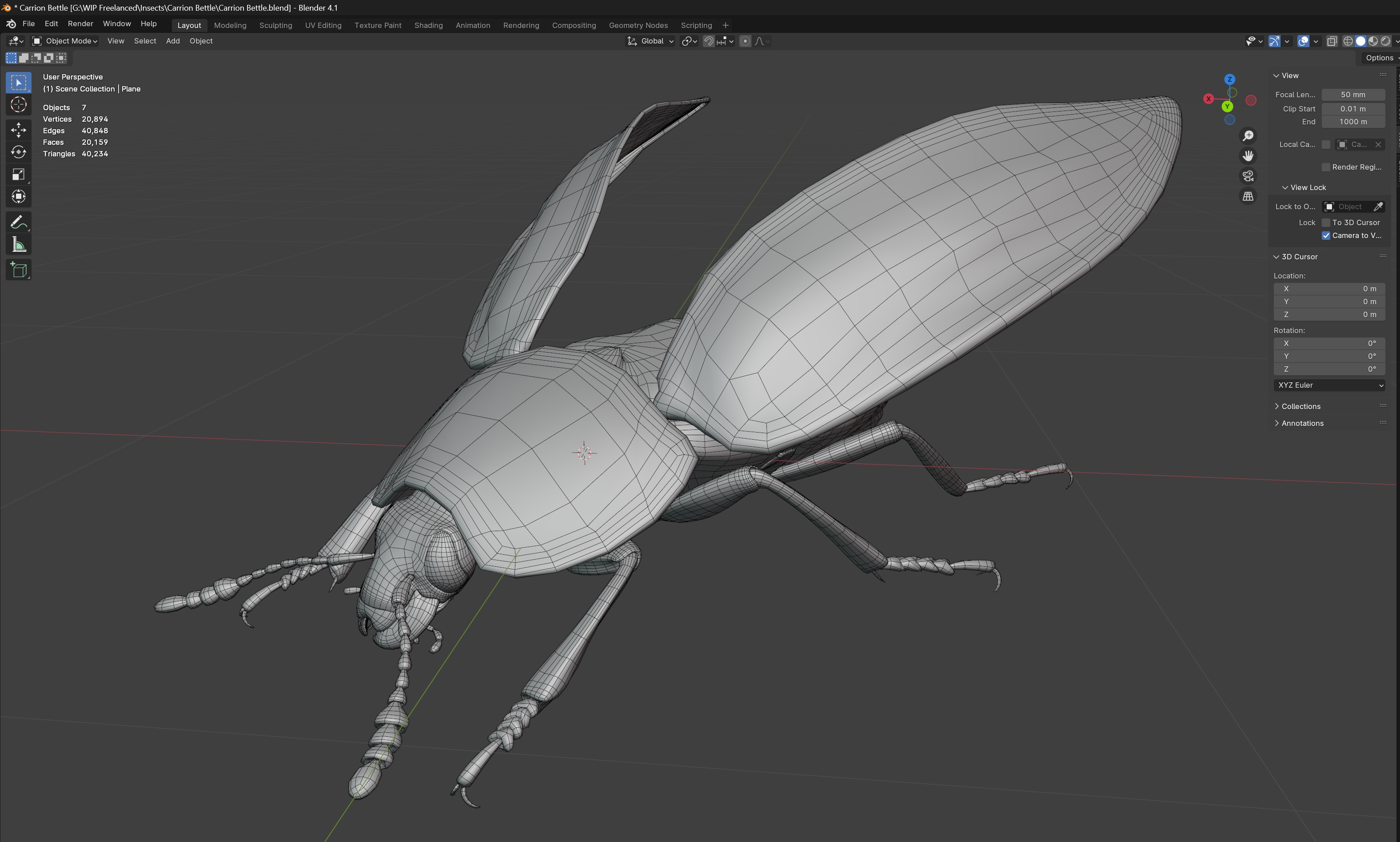Click the 3D Cursor tool
The width and height of the screenshot is (1400, 842).
(x=18, y=104)
